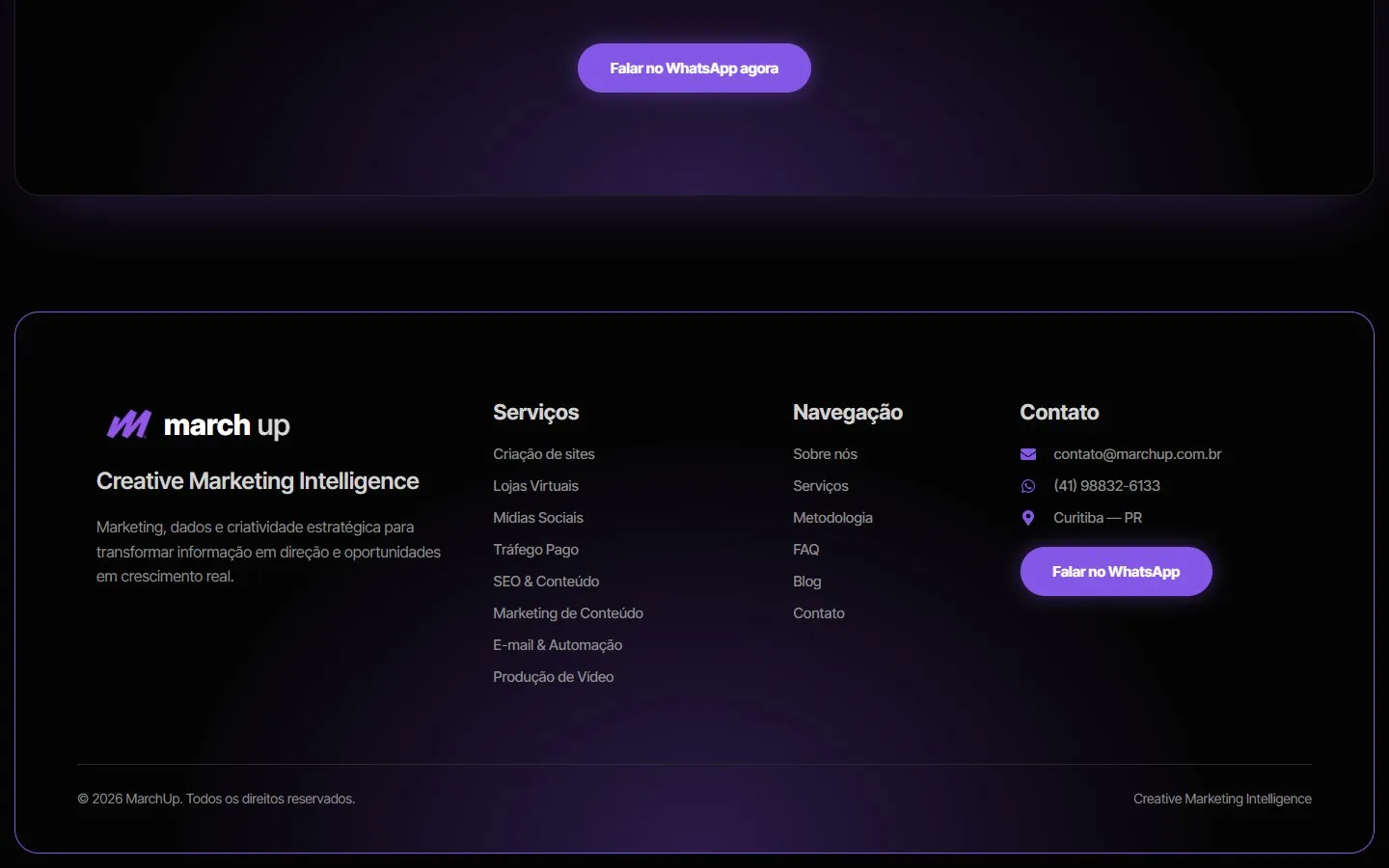Open the 'FAQ' navigation link
Viewport: 1389px width, 868px height.
(806, 550)
